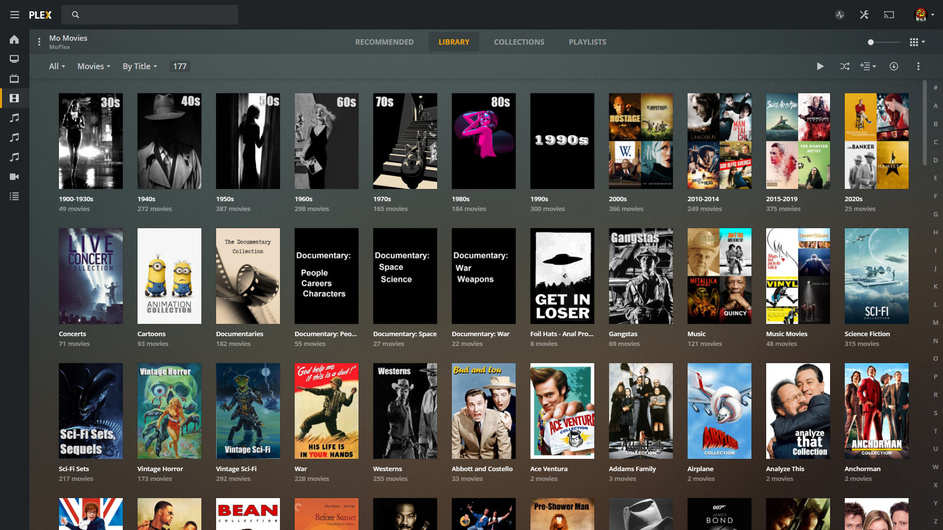Viewport: 943px width, 530px height.
Task: Open the 2020s collection poster
Action: point(876,141)
